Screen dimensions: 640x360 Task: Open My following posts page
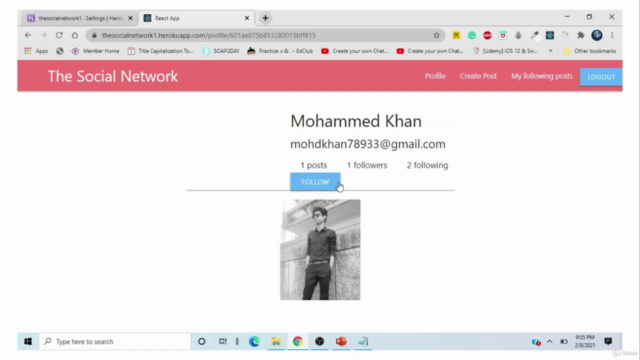coord(542,76)
